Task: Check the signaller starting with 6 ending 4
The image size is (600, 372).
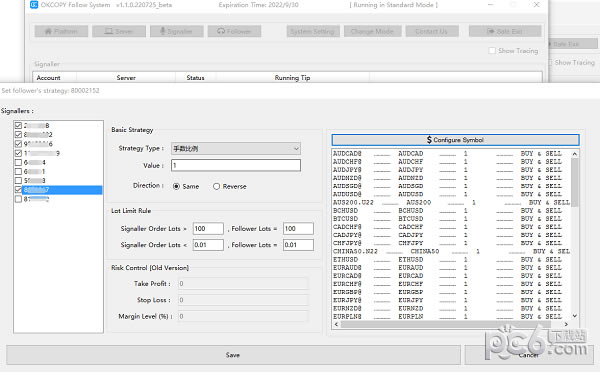Action: click(18, 162)
